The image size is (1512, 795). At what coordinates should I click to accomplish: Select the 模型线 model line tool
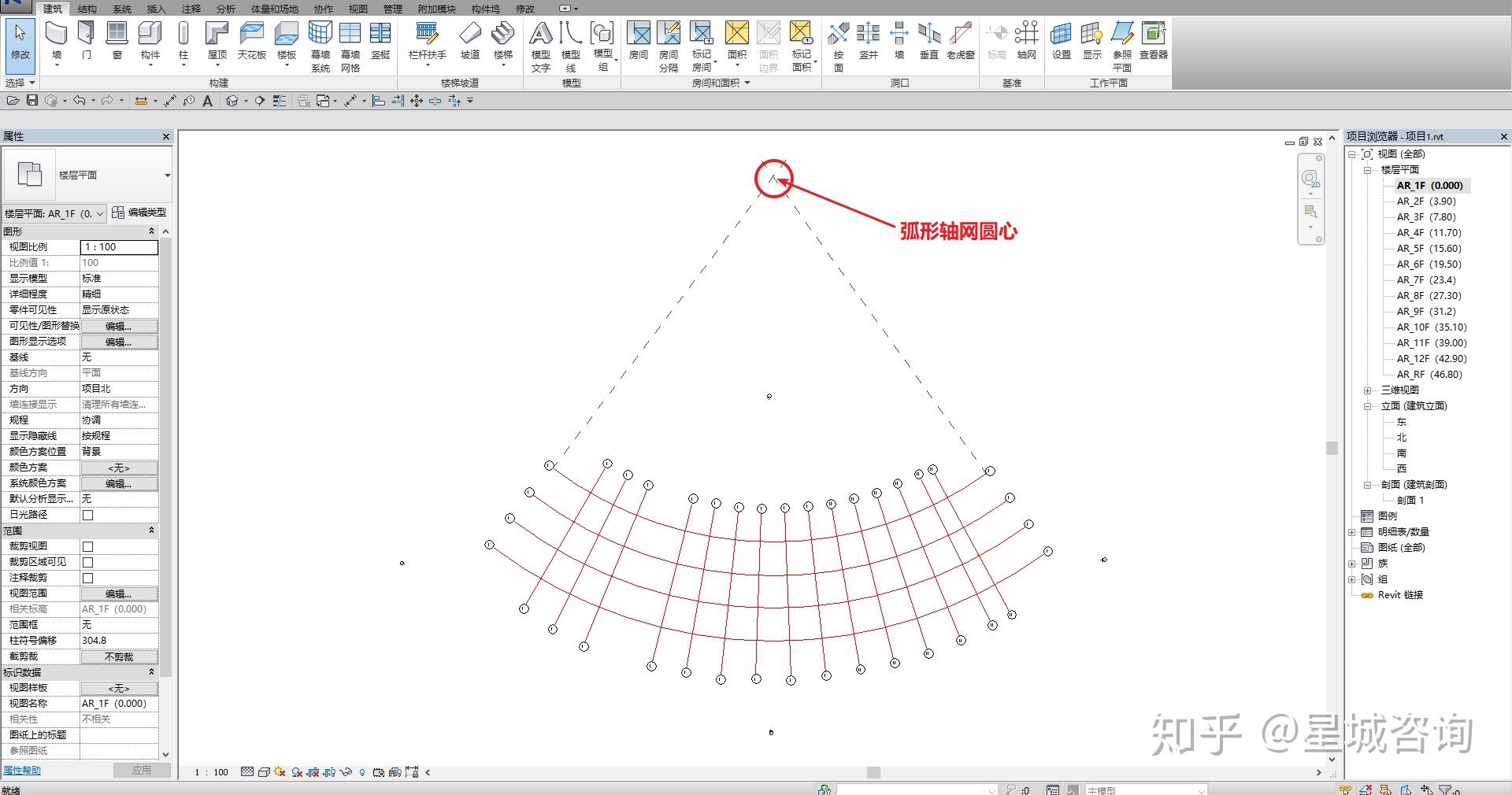(571, 46)
